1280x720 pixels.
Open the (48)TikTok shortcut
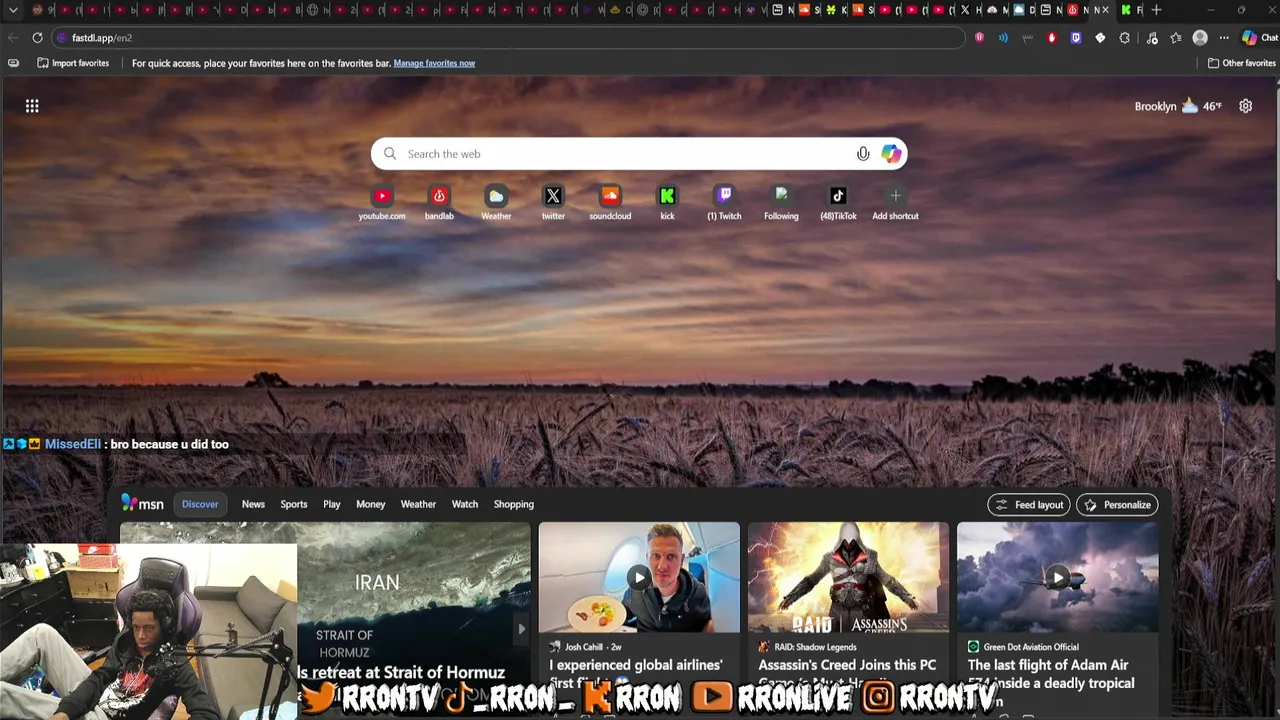pyautogui.click(x=838, y=202)
